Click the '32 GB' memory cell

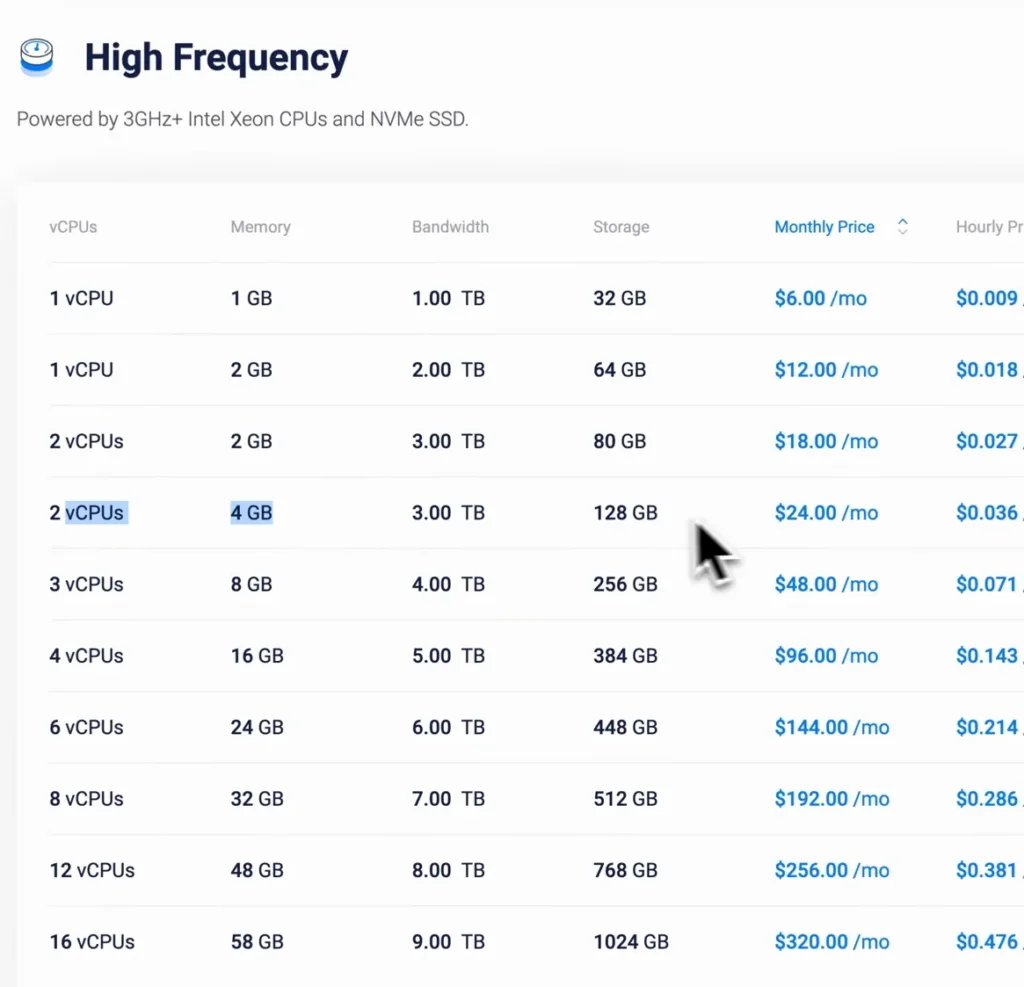257,799
